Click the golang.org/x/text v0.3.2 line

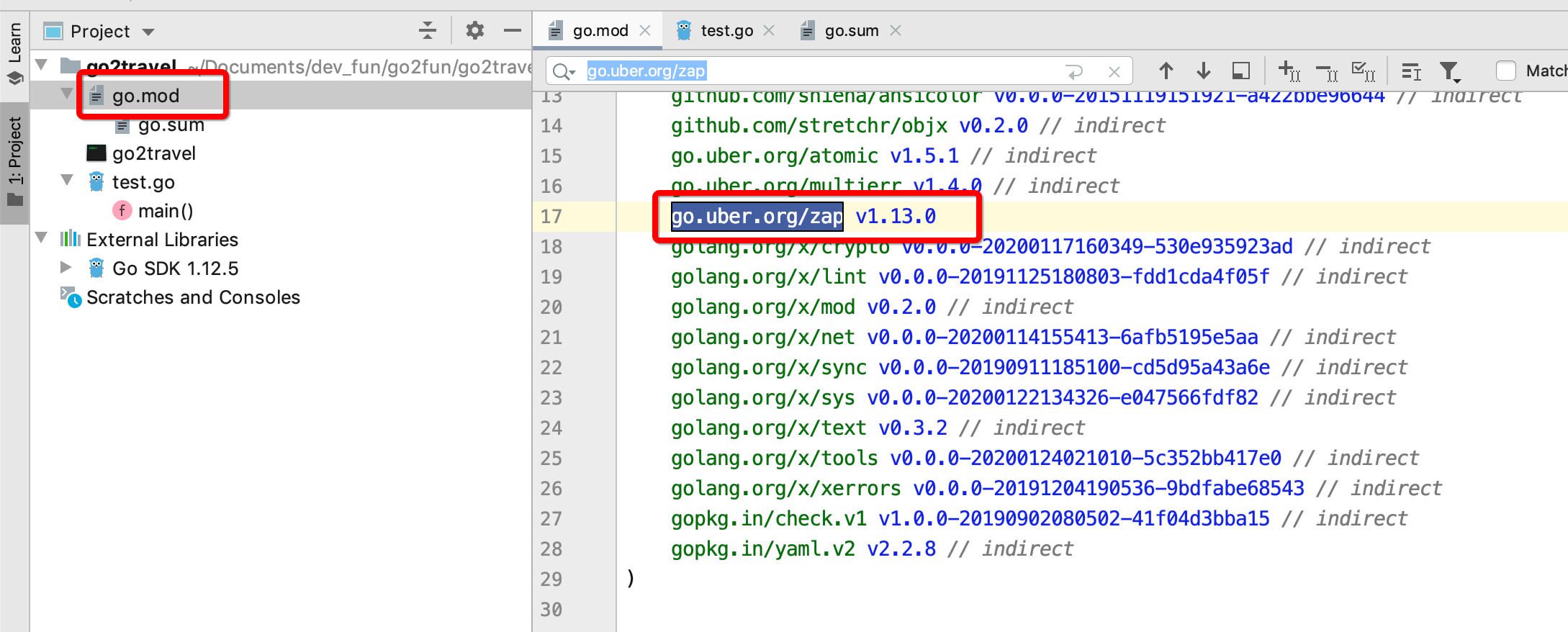[878, 428]
